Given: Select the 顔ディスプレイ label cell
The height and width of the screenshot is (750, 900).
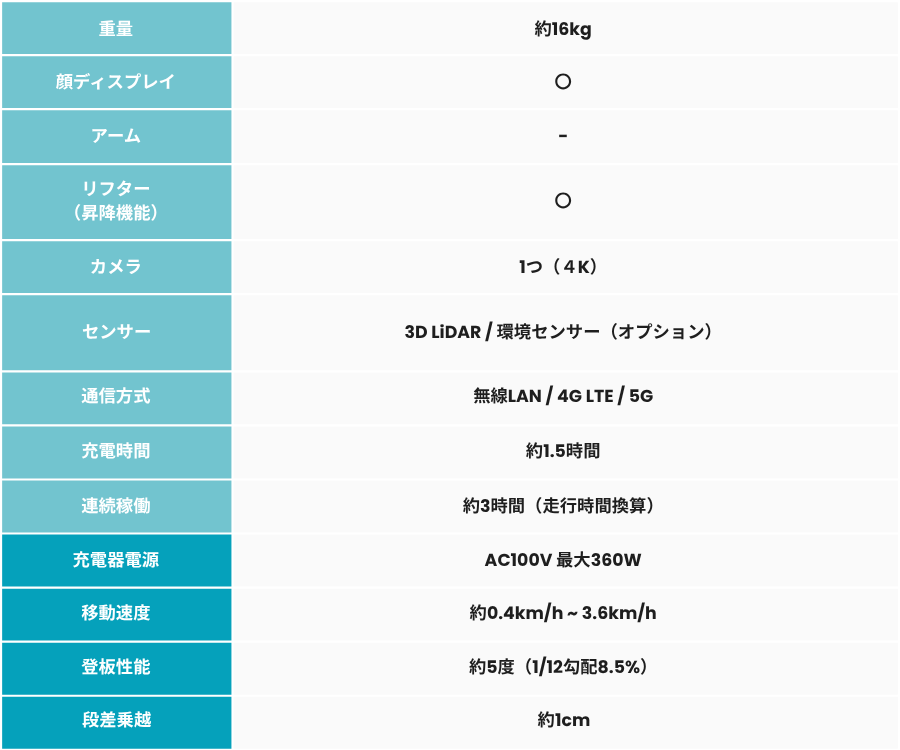Looking at the screenshot, I should tap(116, 82).
